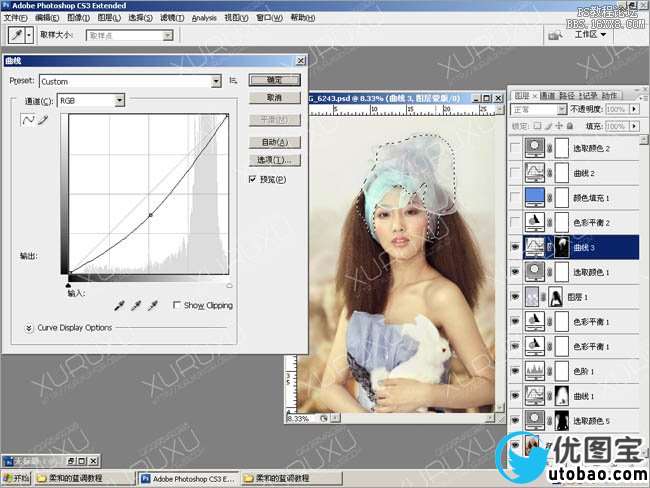Click the 取消 cancel button

tap(274, 98)
